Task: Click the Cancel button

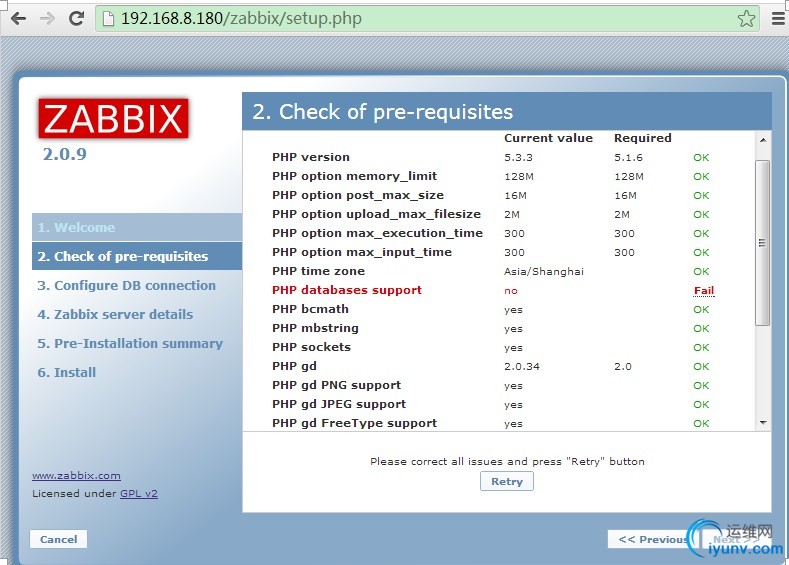Action: [x=58, y=539]
